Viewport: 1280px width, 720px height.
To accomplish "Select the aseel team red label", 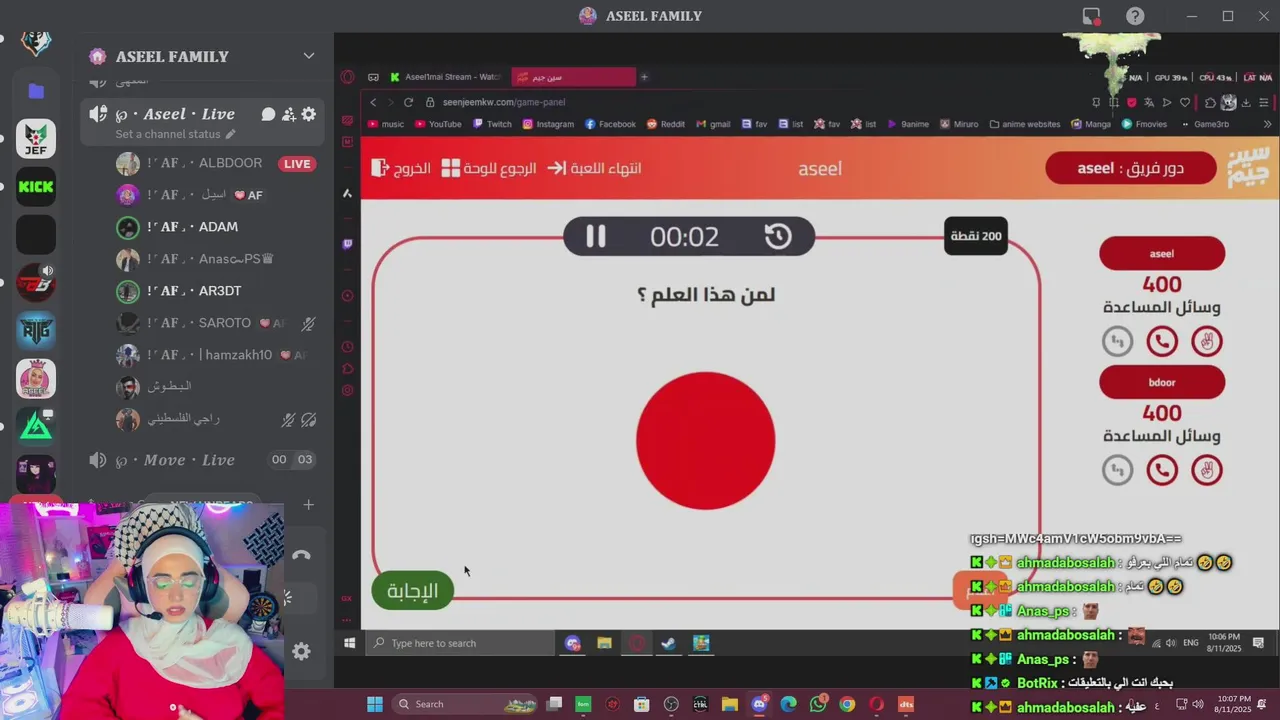I will [x=1162, y=253].
